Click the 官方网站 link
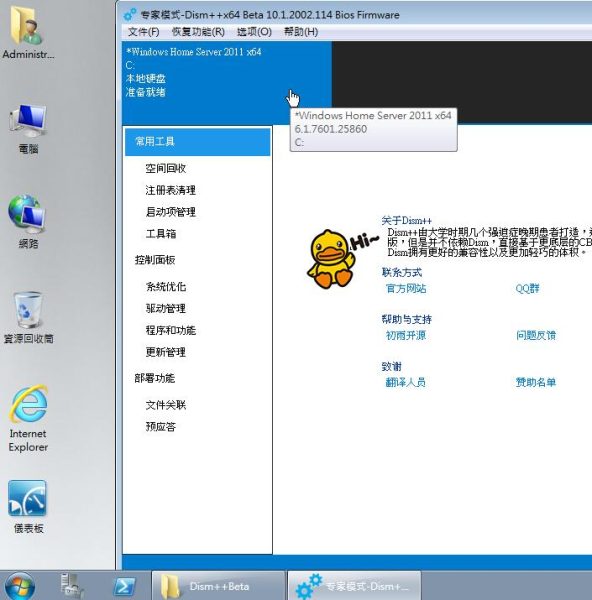The width and height of the screenshot is (592, 600). 406,289
